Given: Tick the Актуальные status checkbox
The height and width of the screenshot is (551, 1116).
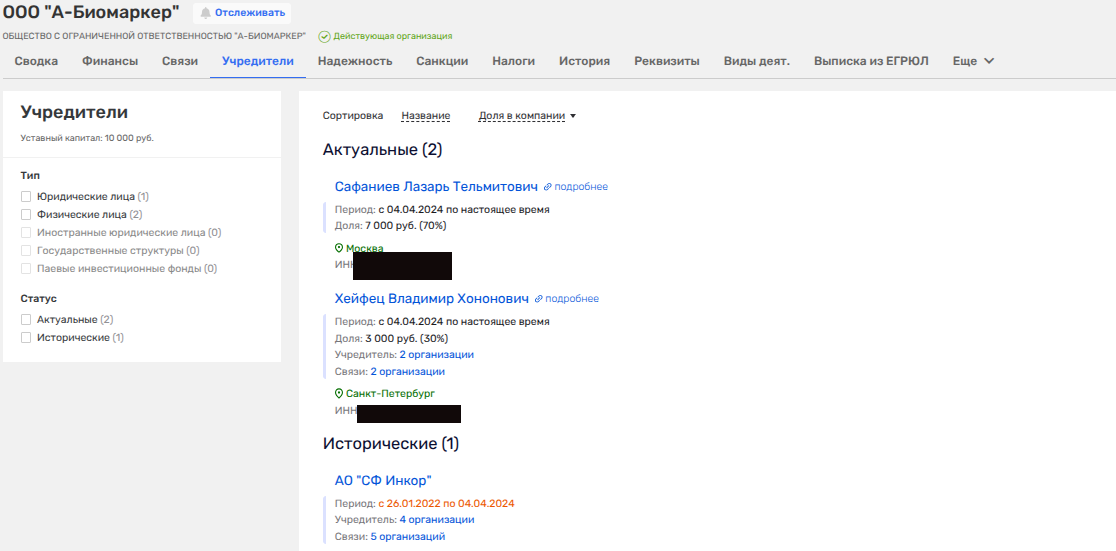Looking at the screenshot, I should click(x=27, y=320).
